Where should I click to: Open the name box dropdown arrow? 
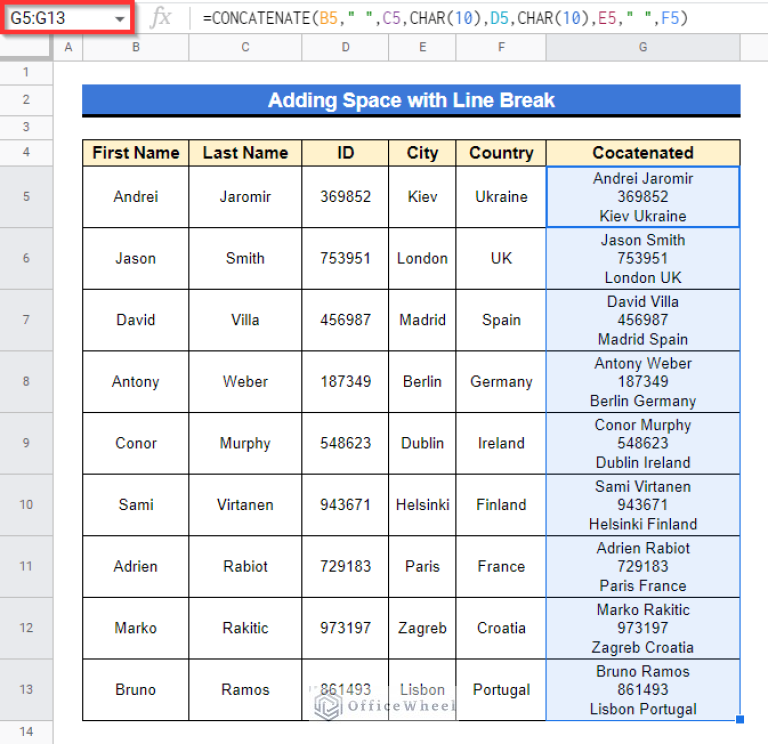[x=120, y=19]
